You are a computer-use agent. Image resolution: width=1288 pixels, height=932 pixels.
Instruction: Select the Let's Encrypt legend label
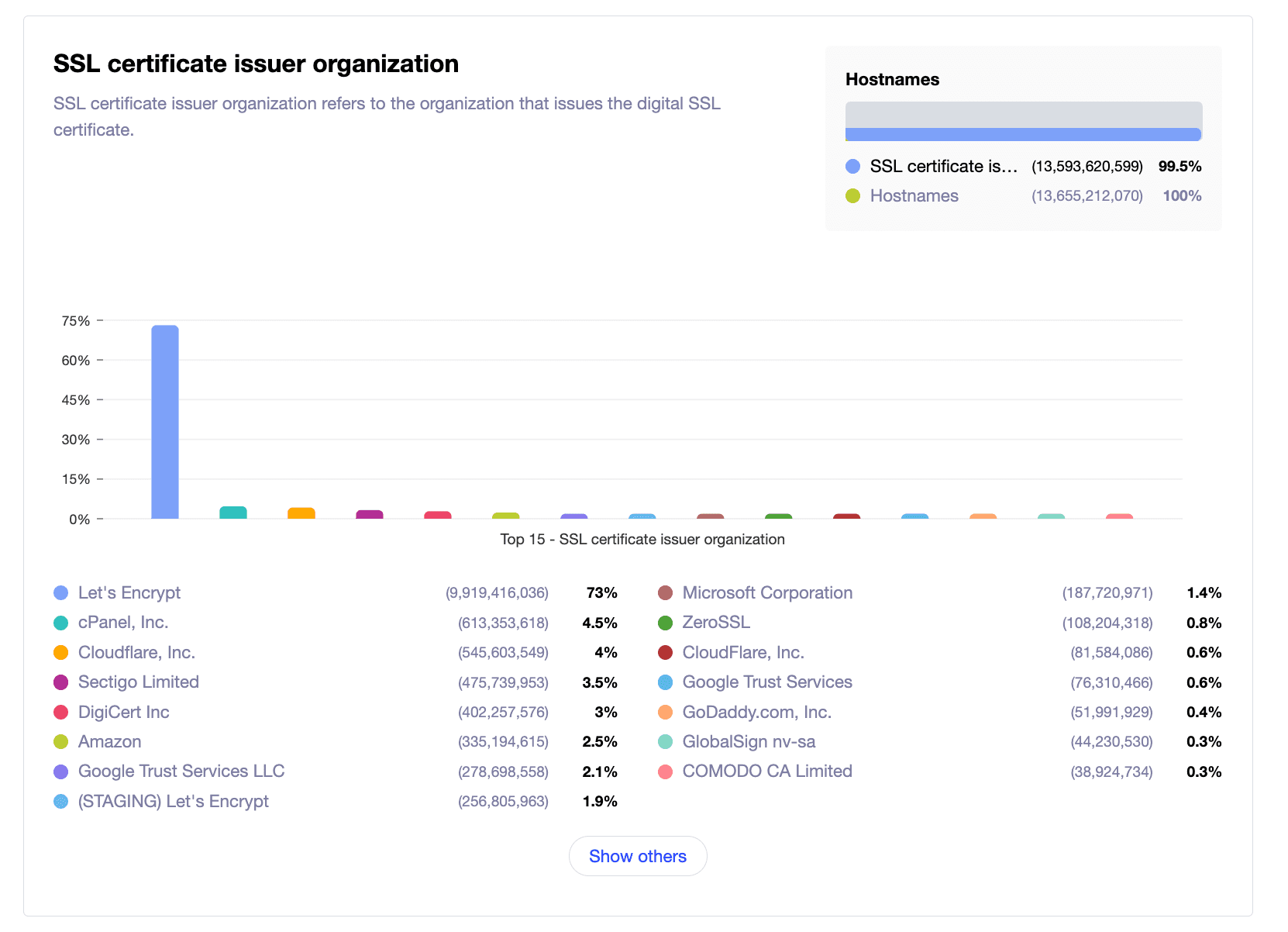click(129, 593)
